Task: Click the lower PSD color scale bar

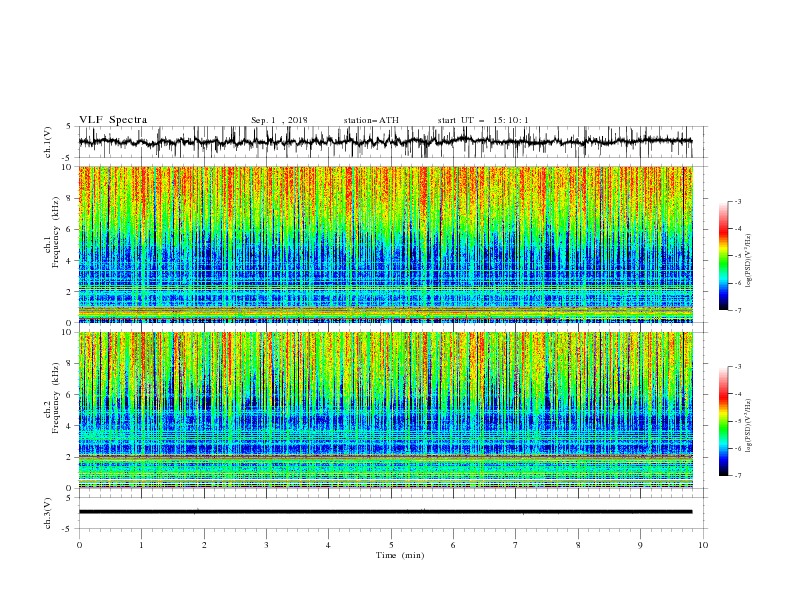Action: tap(723, 421)
